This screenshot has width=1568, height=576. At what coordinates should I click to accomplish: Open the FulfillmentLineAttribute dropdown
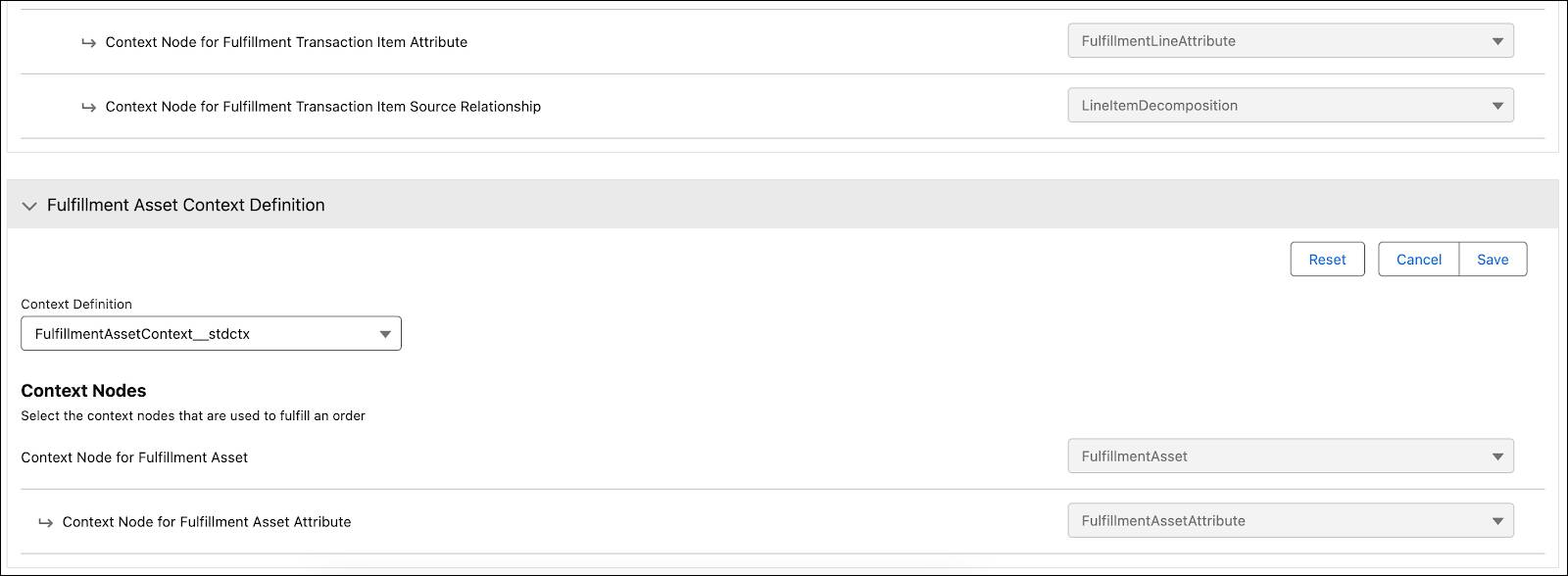click(1289, 41)
